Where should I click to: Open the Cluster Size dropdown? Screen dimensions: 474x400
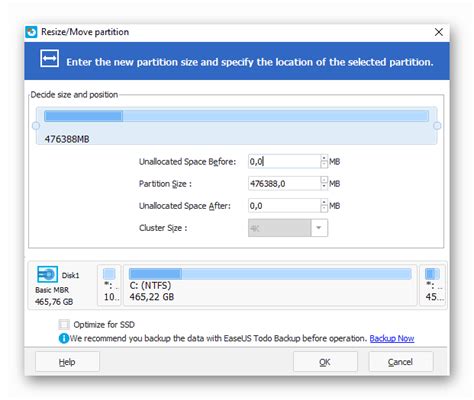click(319, 228)
